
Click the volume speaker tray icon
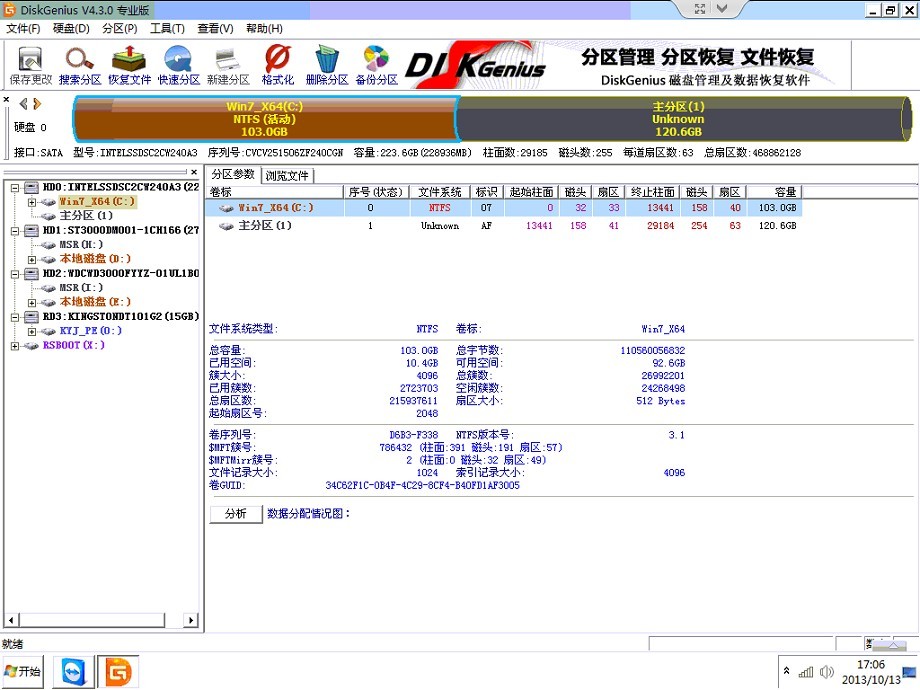pos(827,672)
